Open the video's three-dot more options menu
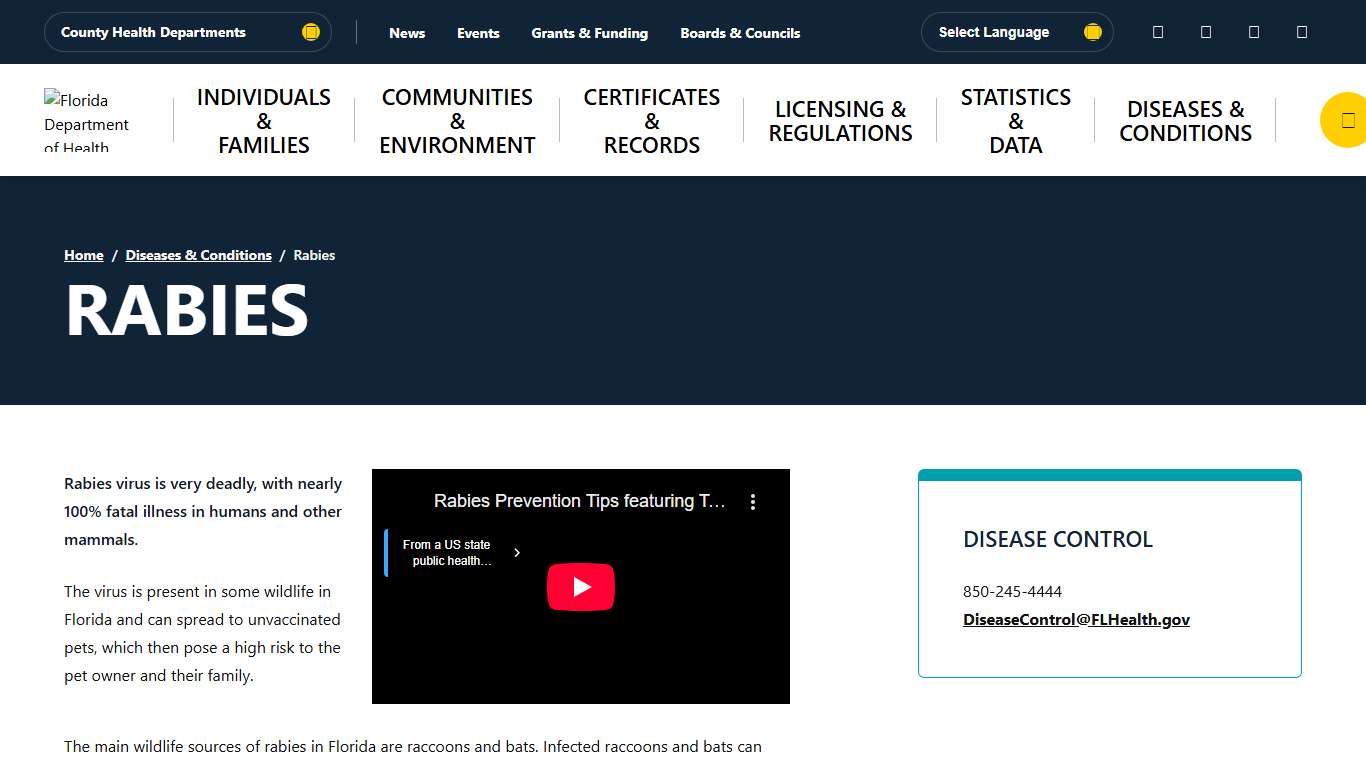The height and width of the screenshot is (768, 1366). 753,502
